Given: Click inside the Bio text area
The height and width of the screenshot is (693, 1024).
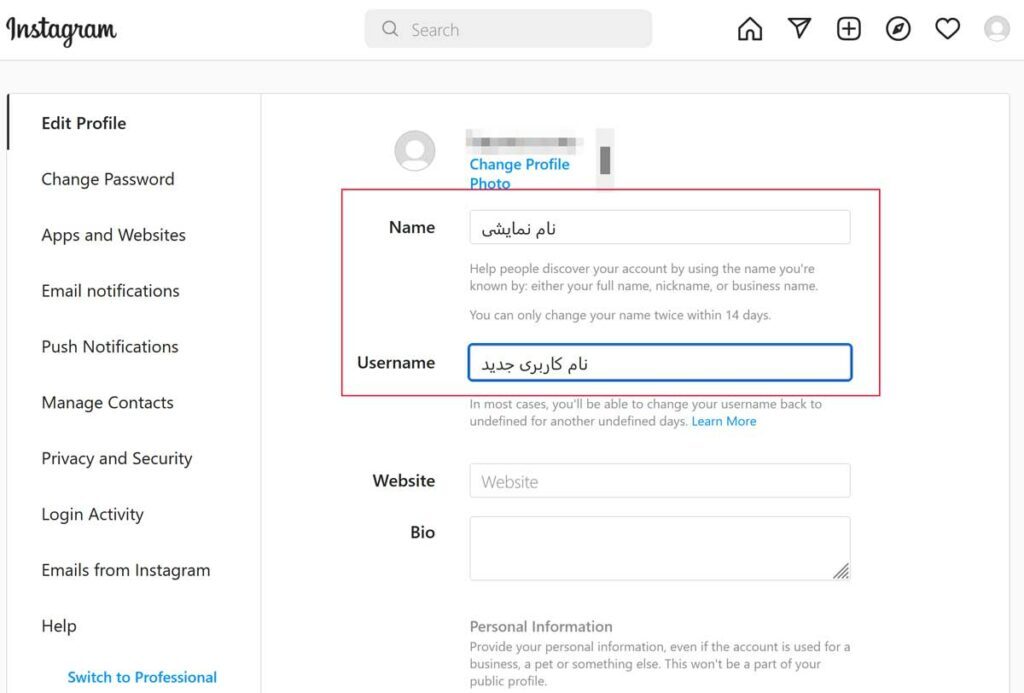Looking at the screenshot, I should [660, 546].
